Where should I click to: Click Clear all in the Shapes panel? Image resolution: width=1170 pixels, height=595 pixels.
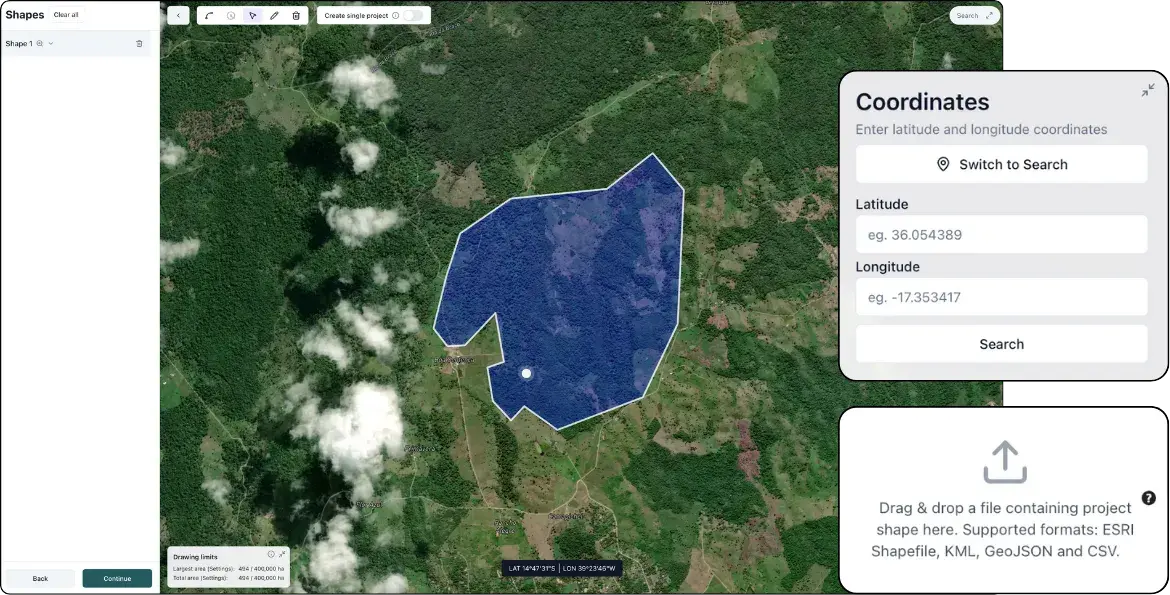(66, 14)
